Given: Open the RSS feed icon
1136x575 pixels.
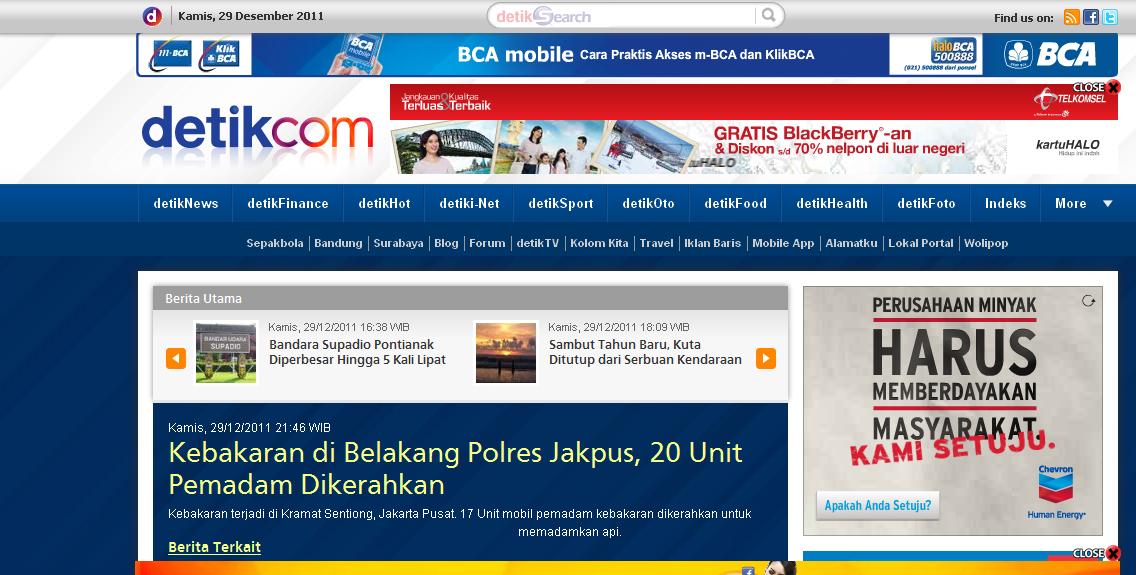Looking at the screenshot, I should coord(1072,17).
